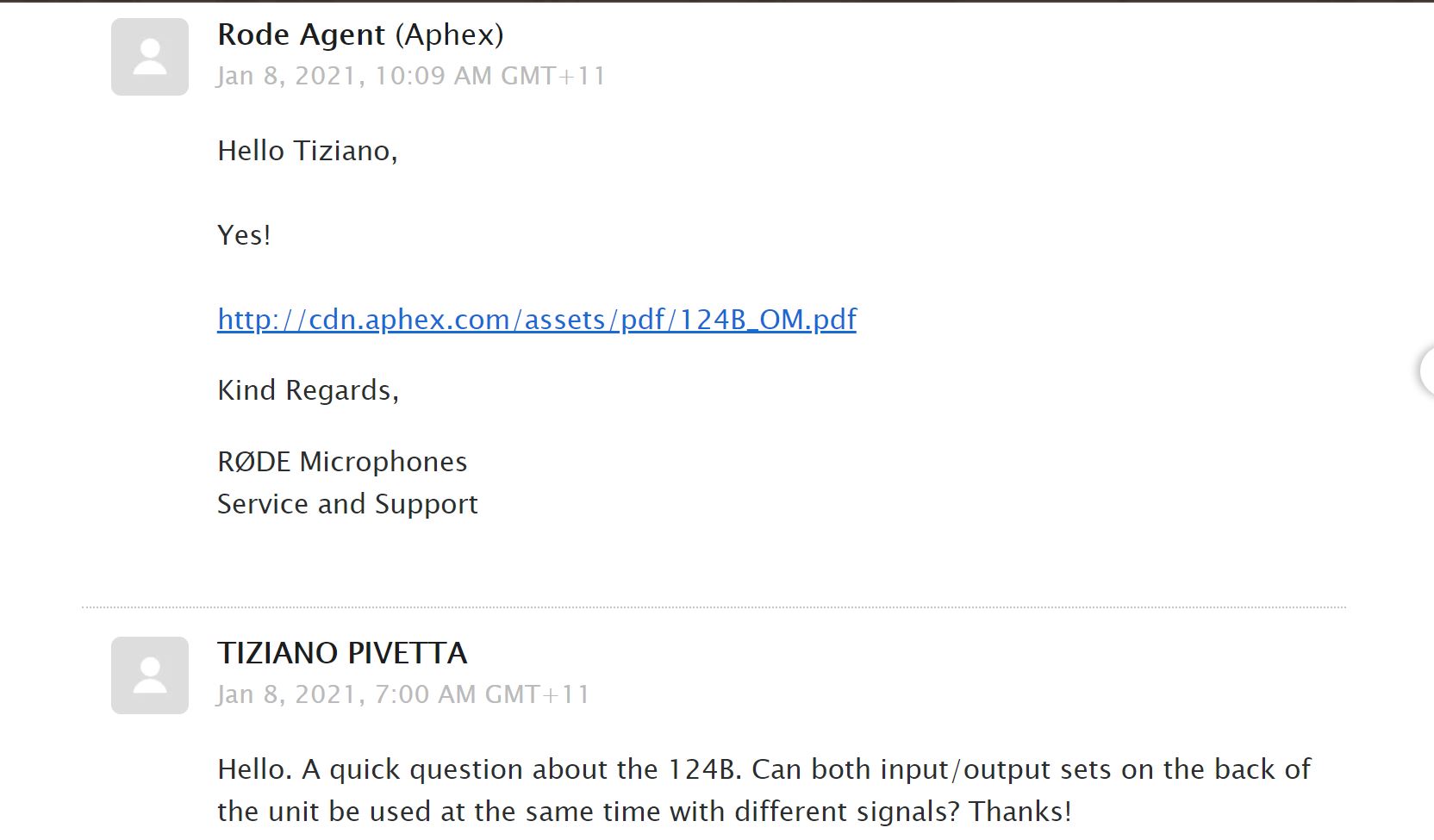The height and width of the screenshot is (840, 1434).
Task: Click the 'RØDE Microphones' signature line
Action: click(342, 462)
